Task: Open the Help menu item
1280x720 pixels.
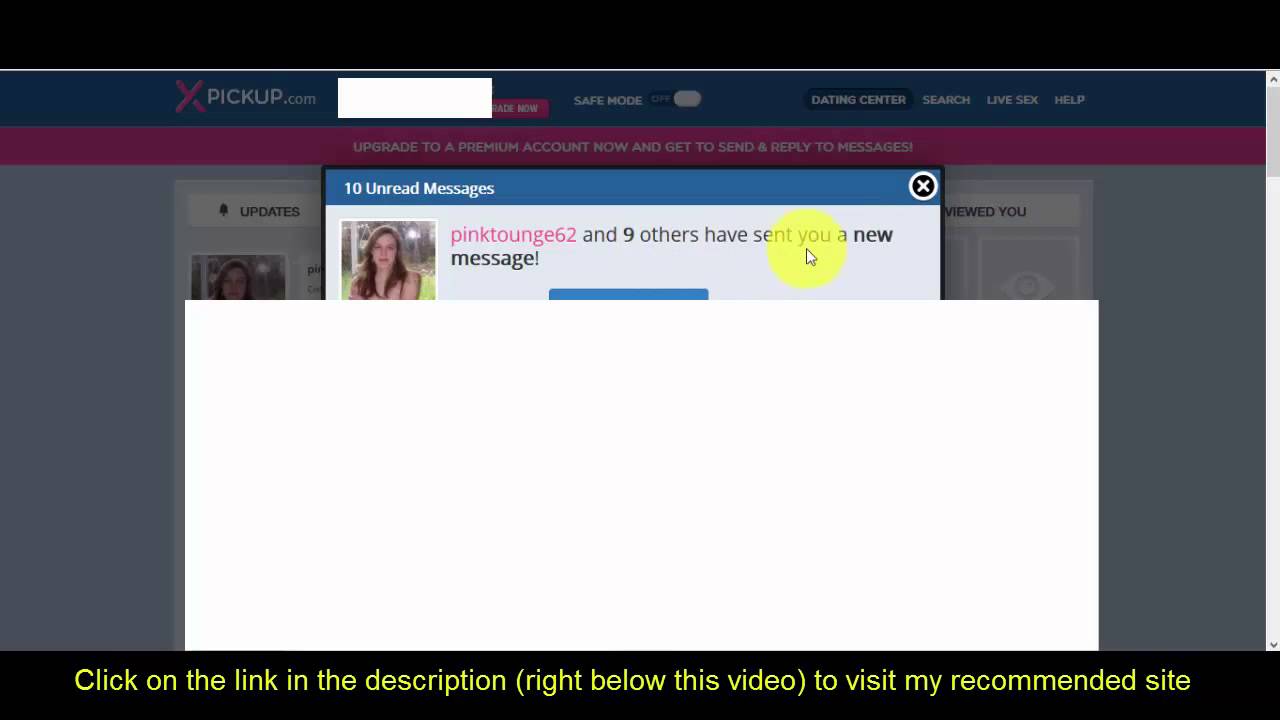Action: (1069, 100)
